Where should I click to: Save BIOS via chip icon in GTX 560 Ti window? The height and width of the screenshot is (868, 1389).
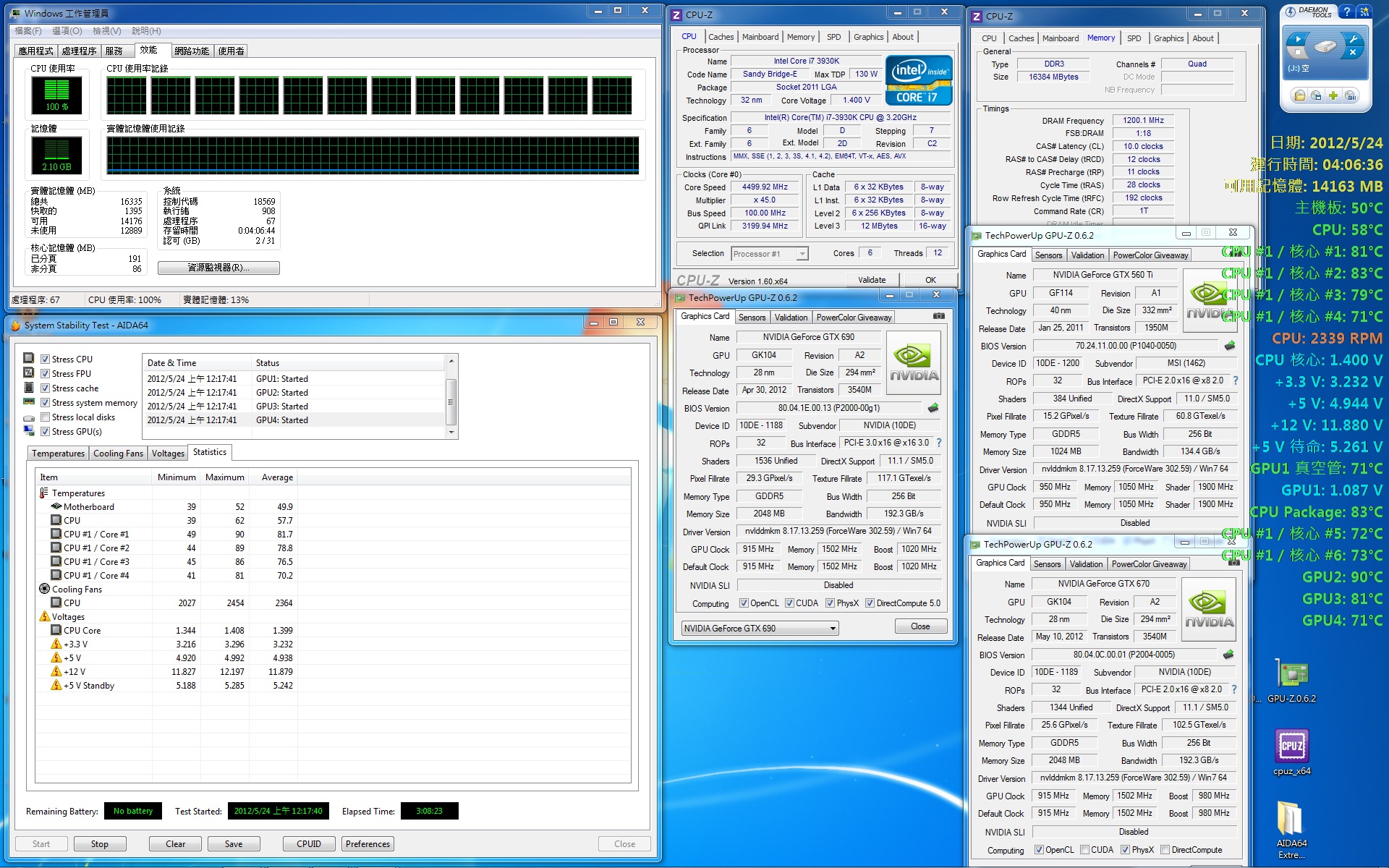(1229, 346)
